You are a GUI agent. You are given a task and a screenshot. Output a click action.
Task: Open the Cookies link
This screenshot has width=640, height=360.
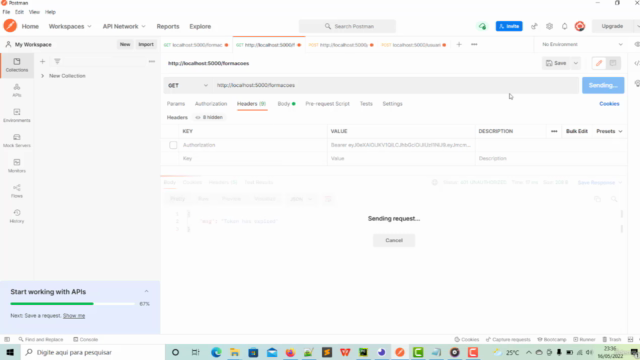609,104
